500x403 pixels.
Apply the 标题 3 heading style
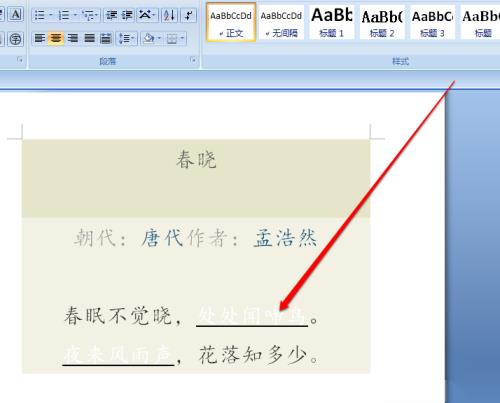click(x=432, y=23)
